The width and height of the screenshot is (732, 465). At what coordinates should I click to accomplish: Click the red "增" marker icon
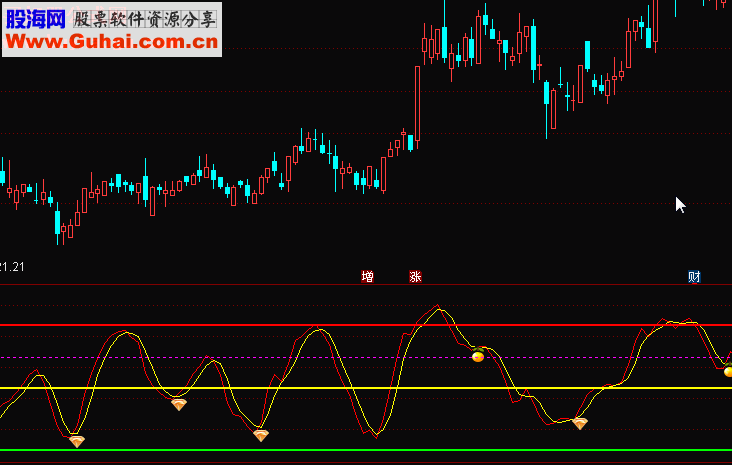click(x=367, y=277)
